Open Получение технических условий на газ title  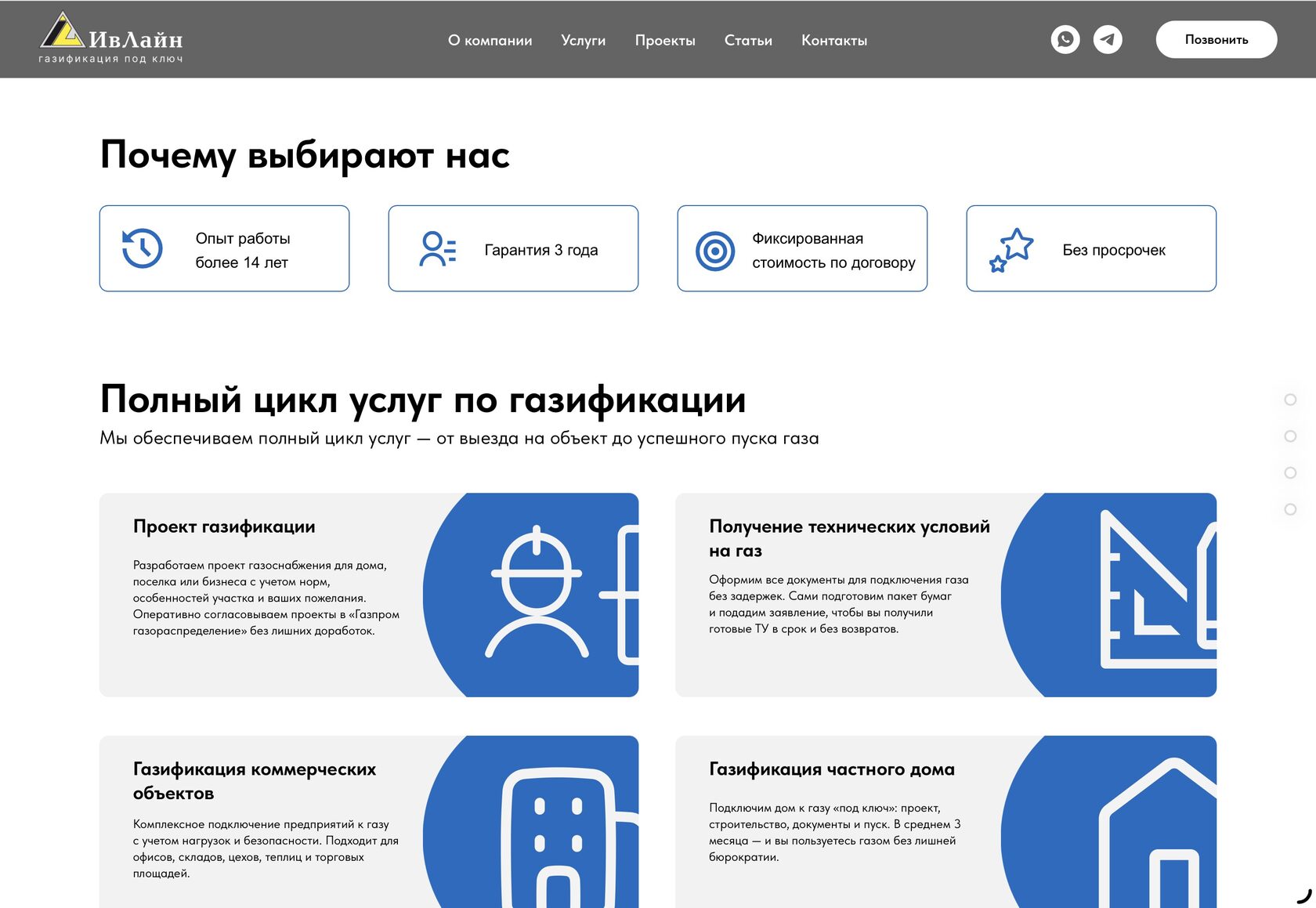pos(850,538)
